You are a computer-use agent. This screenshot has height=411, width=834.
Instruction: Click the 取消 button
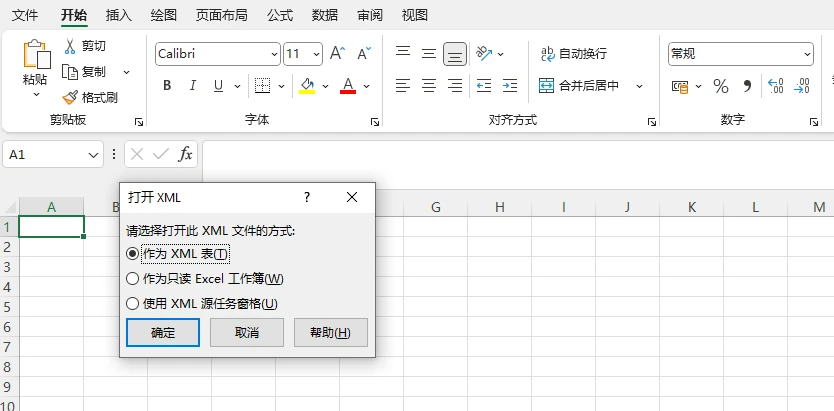tap(247, 333)
